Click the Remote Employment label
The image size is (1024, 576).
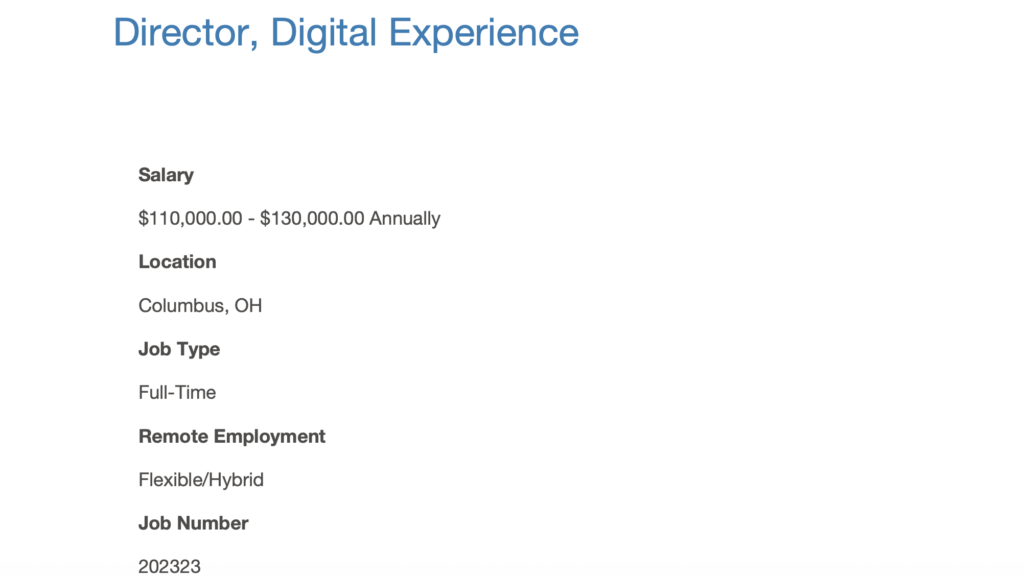tap(232, 436)
